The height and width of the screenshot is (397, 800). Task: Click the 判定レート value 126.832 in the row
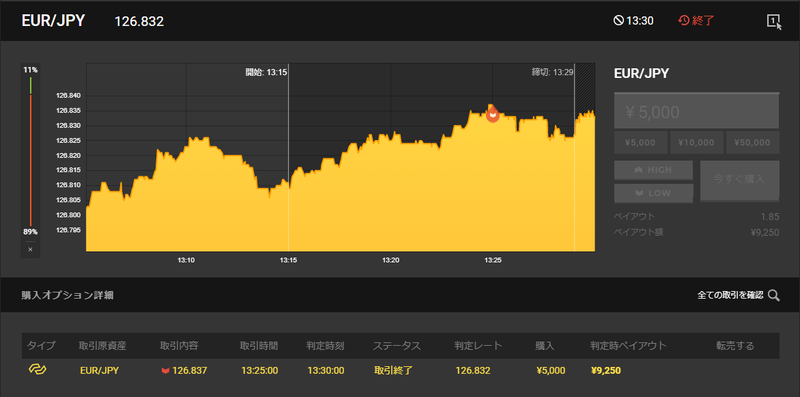pos(473,370)
